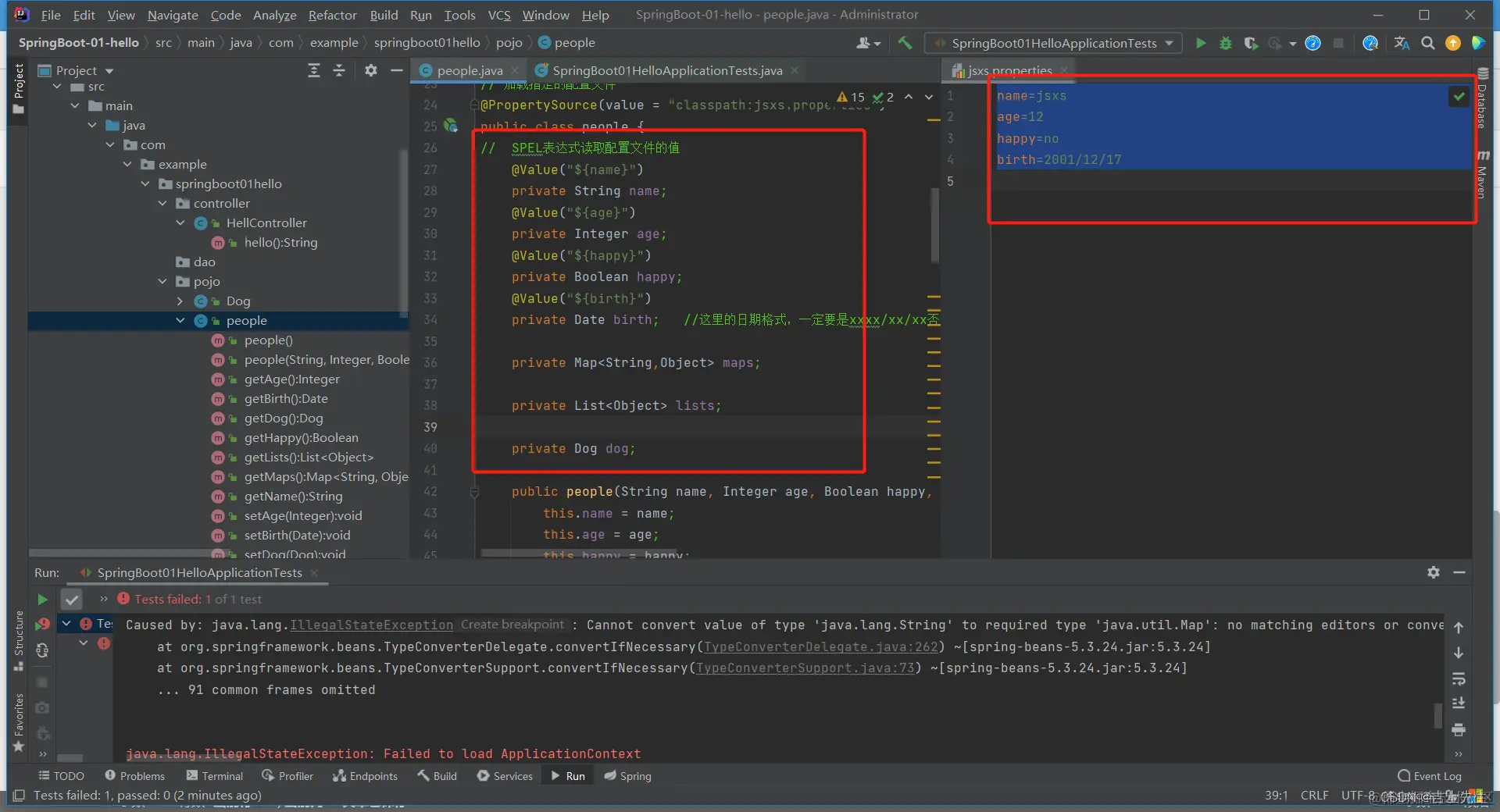Click the stop icon in the main toolbar
The width and height of the screenshot is (1500, 812).
pos(1338,43)
